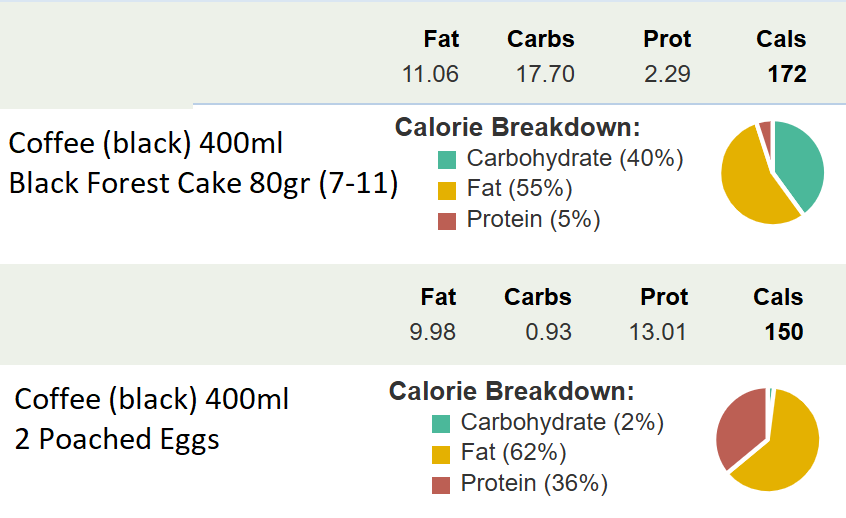Select the 17.70 carbs value
This screenshot has width=846, height=518.
pos(545,74)
